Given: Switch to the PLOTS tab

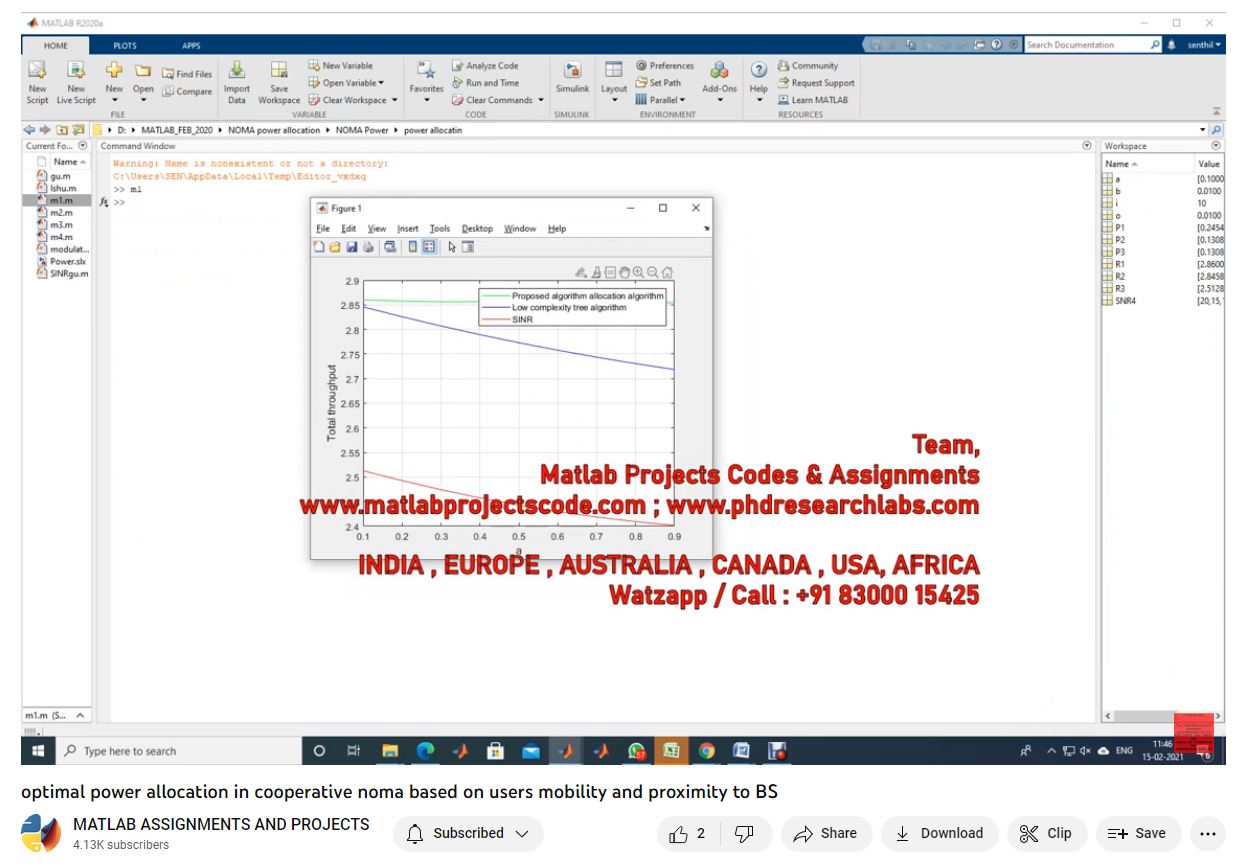Looking at the screenshot, I should 125,45.
